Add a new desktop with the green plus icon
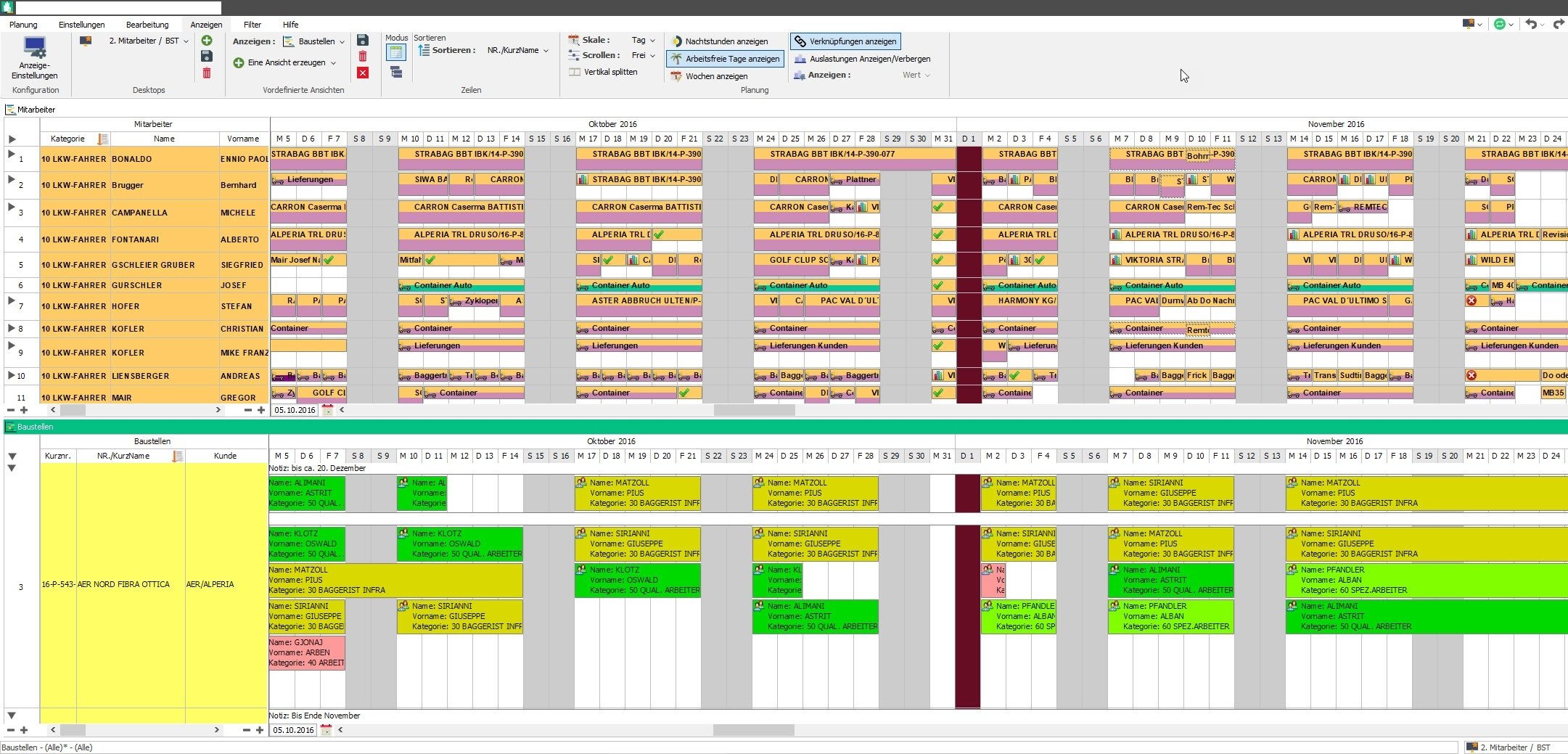Viewport: 1568px width, 754px height. pyautogui.click(x=207, y=41)
